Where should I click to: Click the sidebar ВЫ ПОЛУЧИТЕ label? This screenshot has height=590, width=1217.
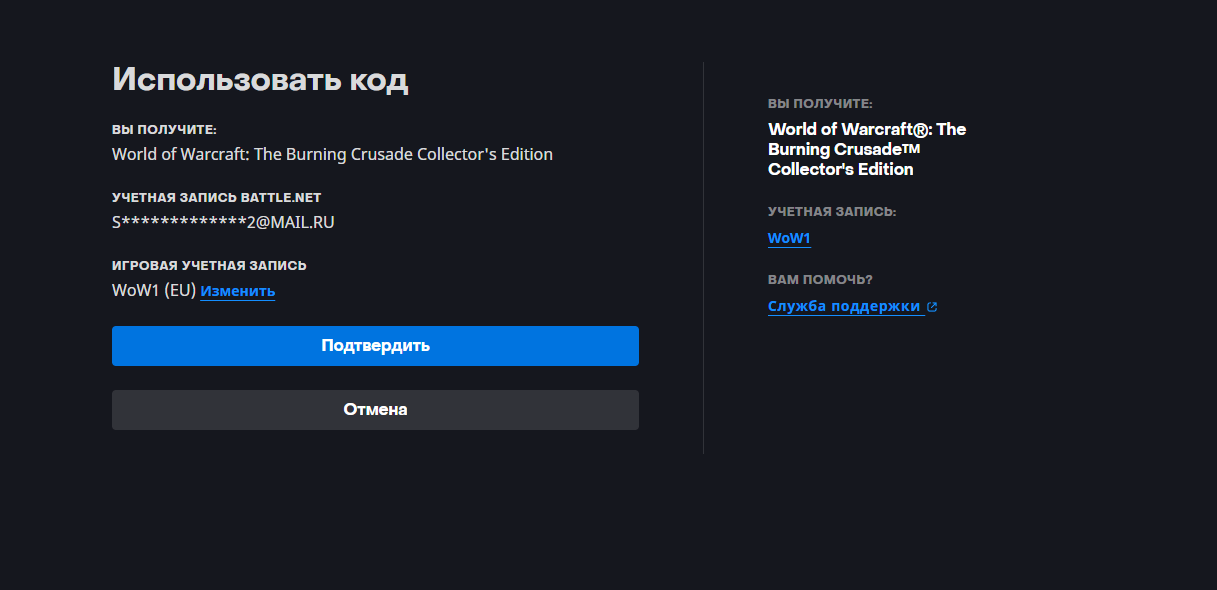point(820,104)
